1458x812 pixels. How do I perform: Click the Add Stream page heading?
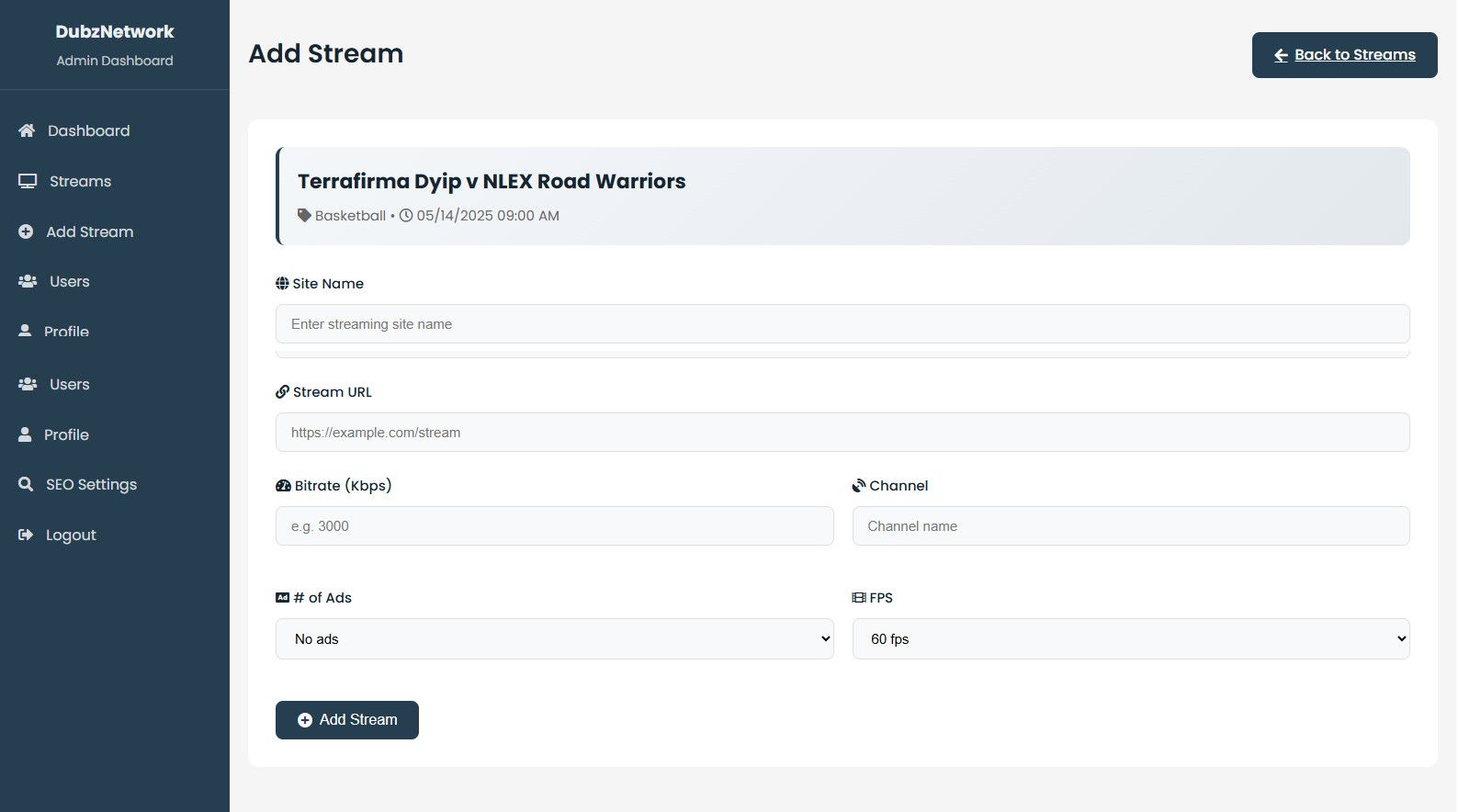click(326, 53)
